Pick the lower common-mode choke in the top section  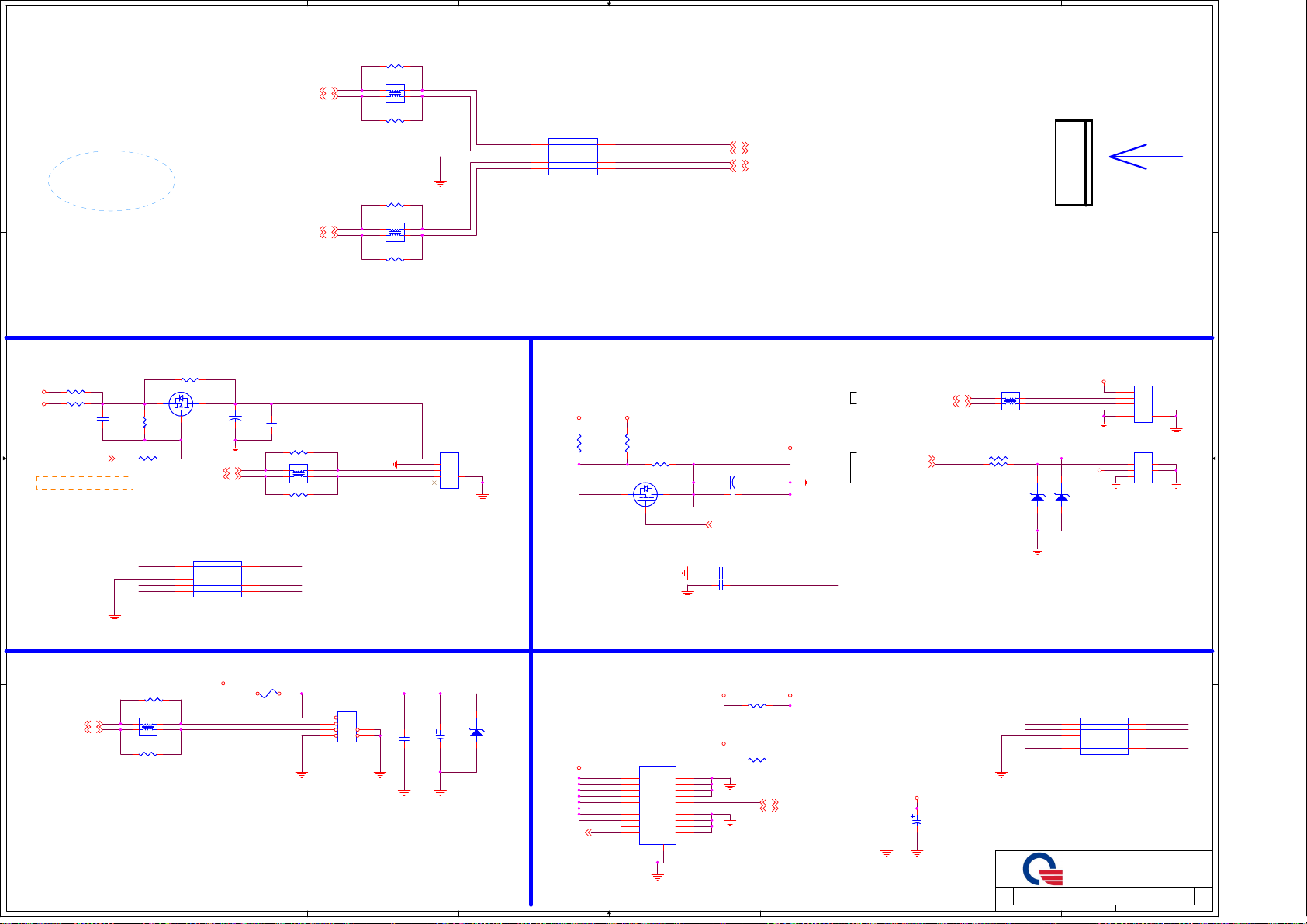[x=395, y=232]
